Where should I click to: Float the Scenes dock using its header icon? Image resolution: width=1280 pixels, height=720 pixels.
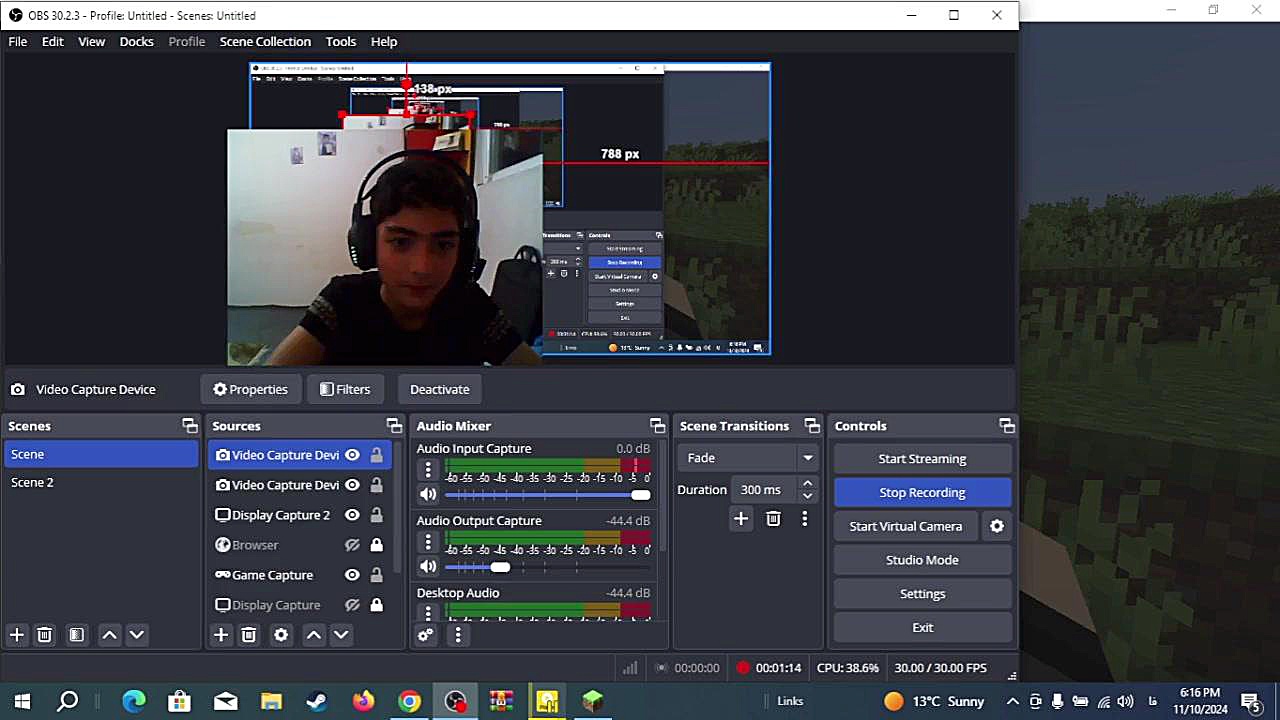pos(190,426)
